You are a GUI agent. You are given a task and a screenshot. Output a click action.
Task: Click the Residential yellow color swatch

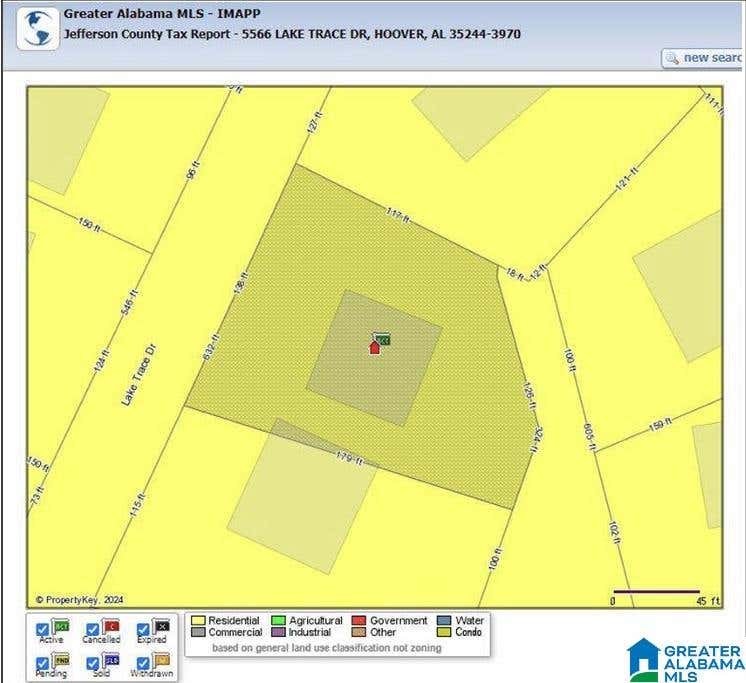click(x=198, y=621)
